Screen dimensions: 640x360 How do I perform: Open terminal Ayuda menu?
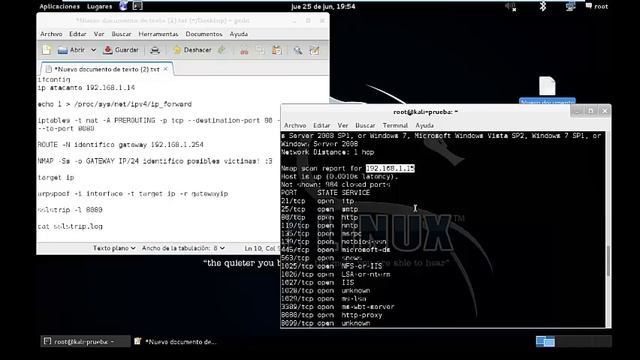click(424, 125)
